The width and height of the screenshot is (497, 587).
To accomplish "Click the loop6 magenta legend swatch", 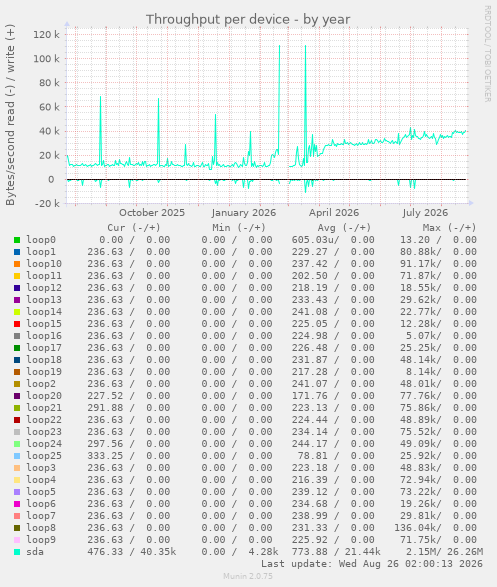I will (x=17, y=504).
